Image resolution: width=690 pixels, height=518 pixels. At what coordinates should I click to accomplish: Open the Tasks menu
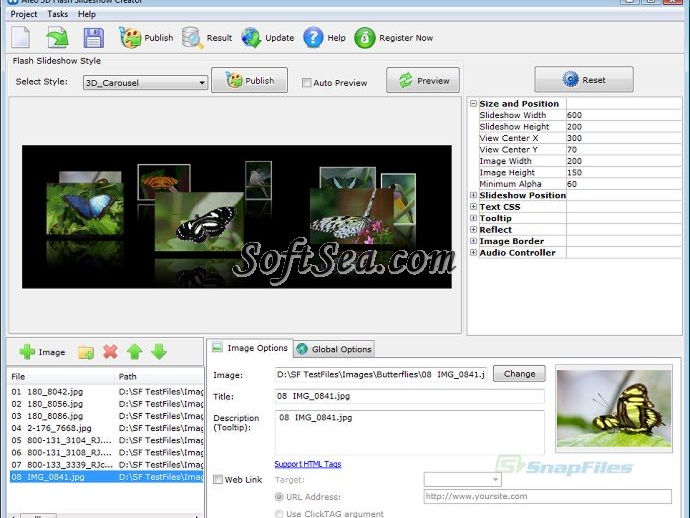[x=58, y=14]
